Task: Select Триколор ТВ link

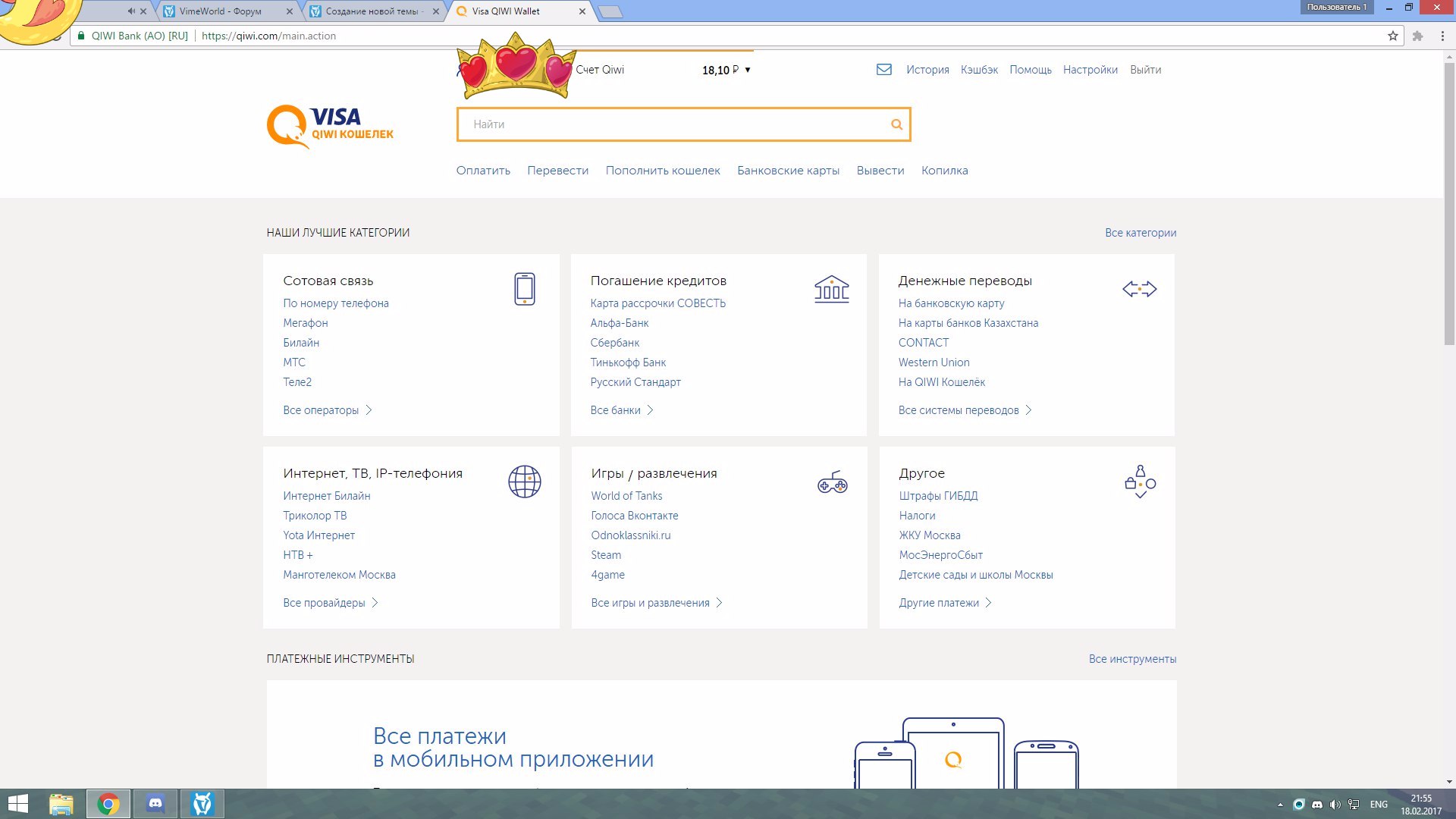Action: pos(315,516)
